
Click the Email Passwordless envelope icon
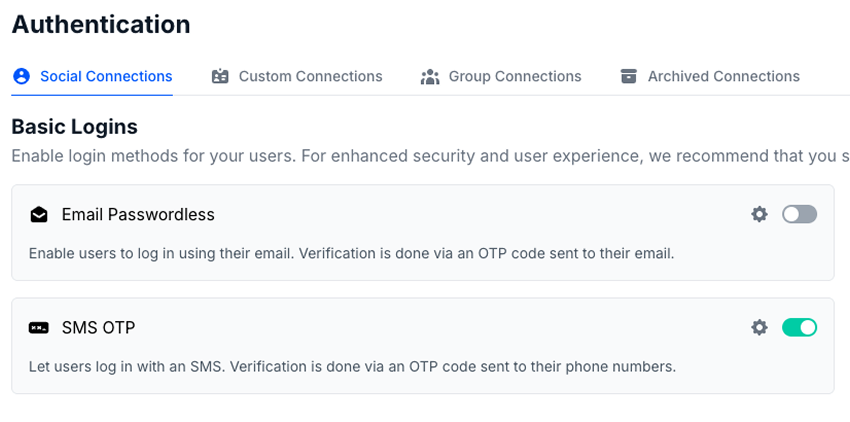click(39, 214)
